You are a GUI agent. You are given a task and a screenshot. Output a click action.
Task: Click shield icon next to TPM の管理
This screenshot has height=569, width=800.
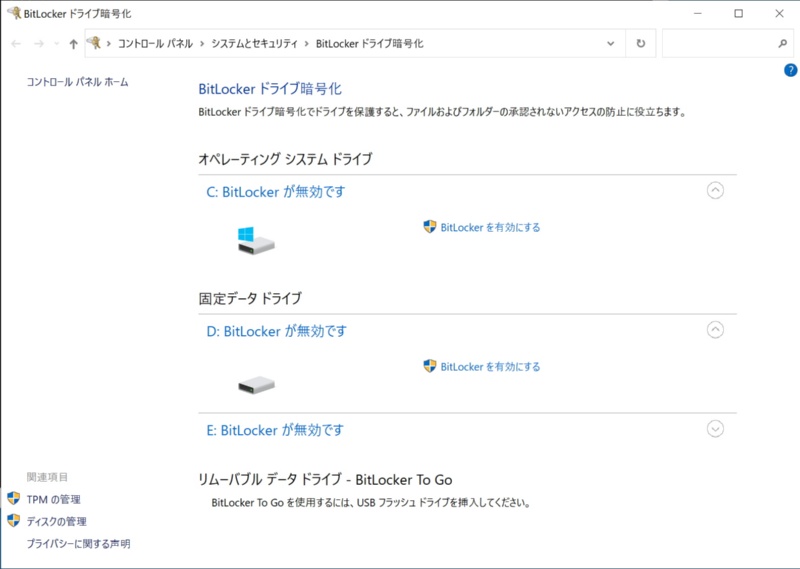pos(14,498)
